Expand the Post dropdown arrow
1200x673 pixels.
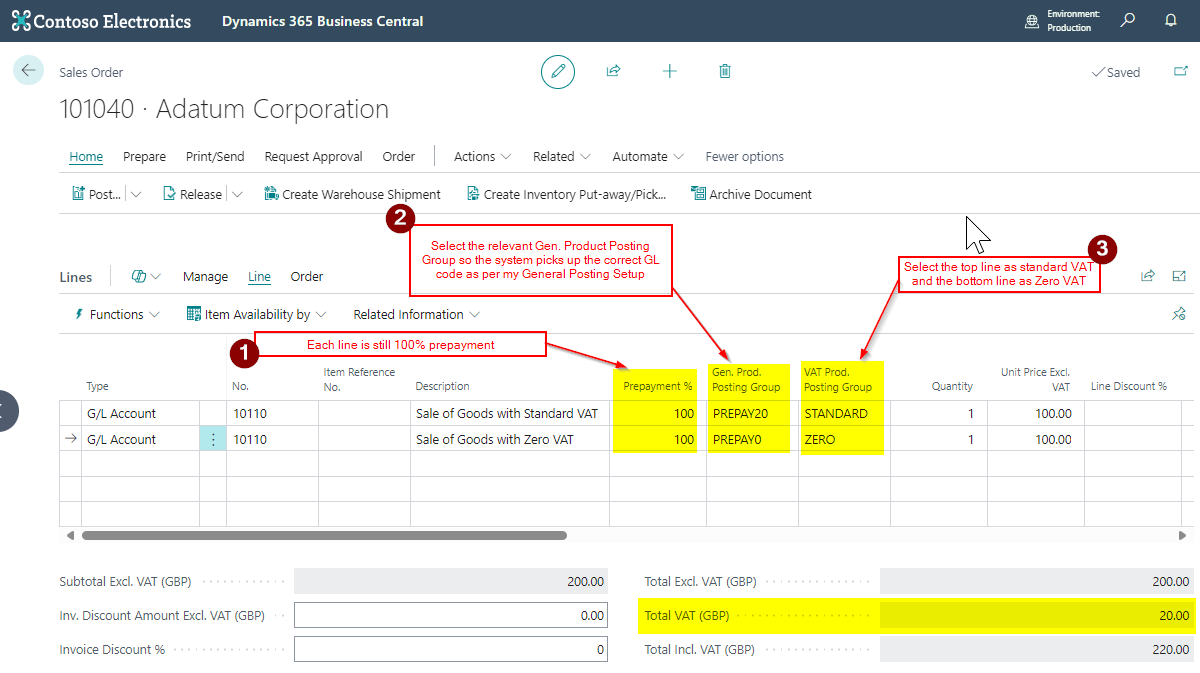pyautogui.click(x=136, y=195)
